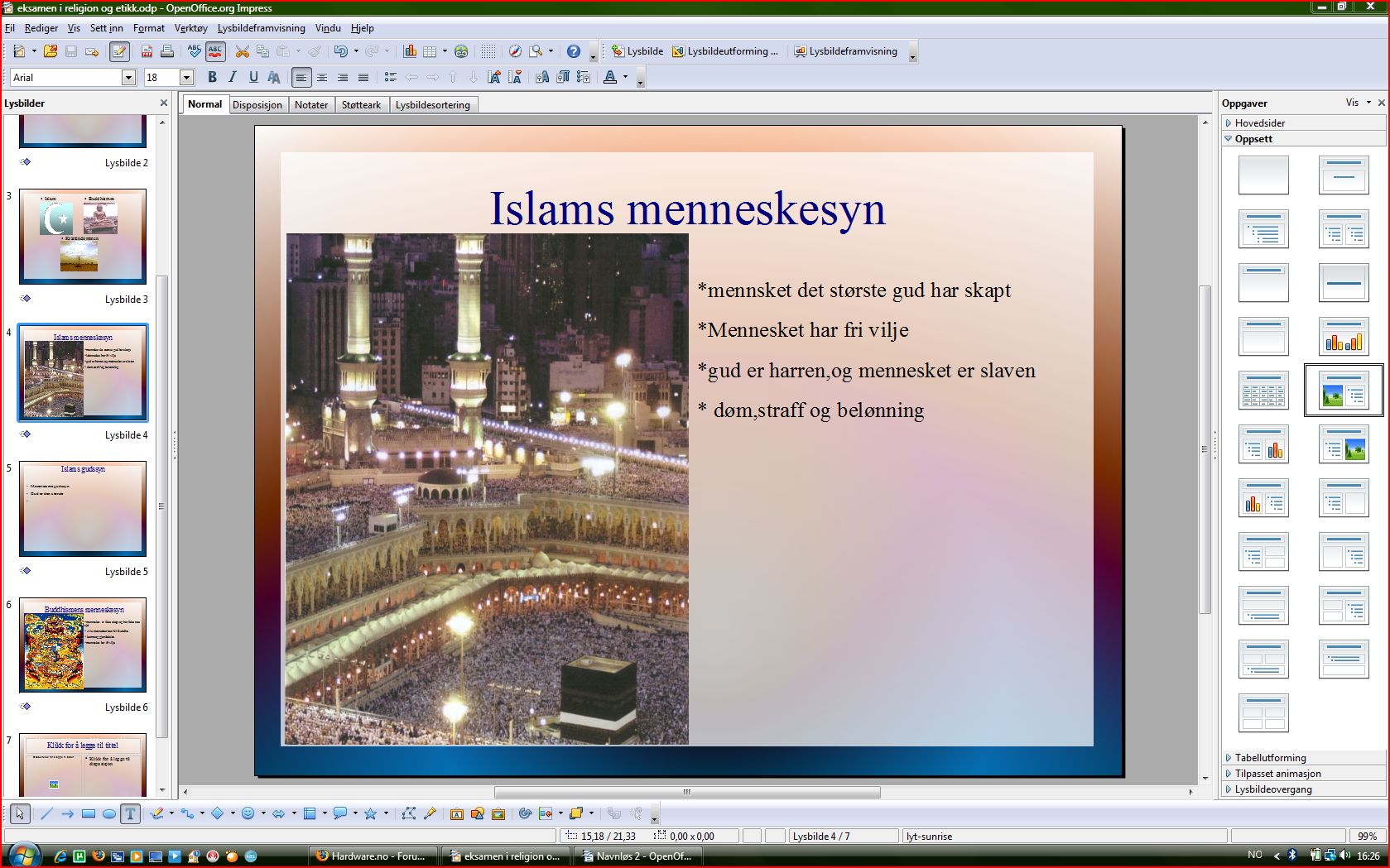This screenshot has width=1390, height=868.
Task: Click the Italic formatting icon
Action: [233, 77]
